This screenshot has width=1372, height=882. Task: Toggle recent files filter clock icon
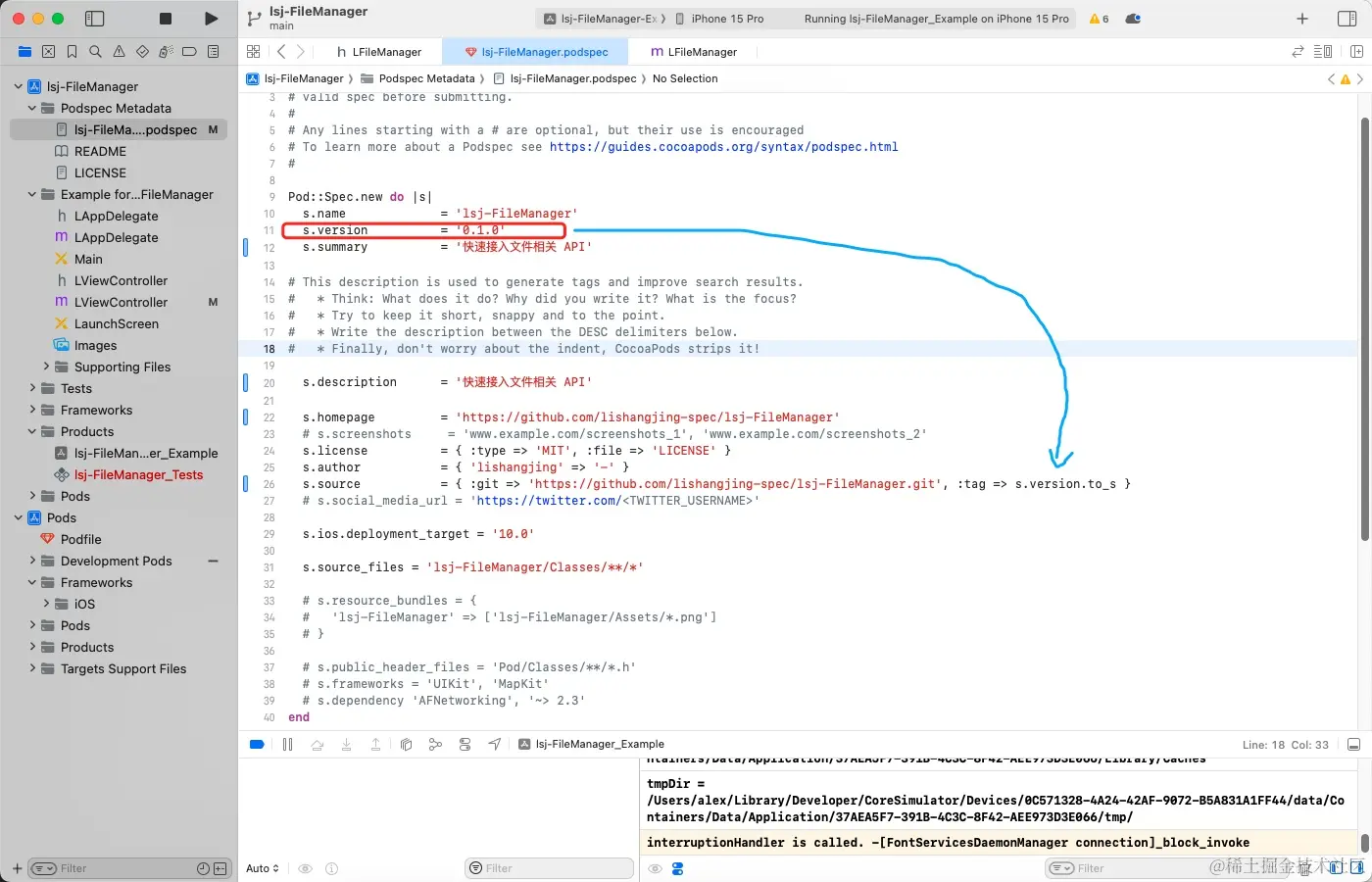coord(203,868)
